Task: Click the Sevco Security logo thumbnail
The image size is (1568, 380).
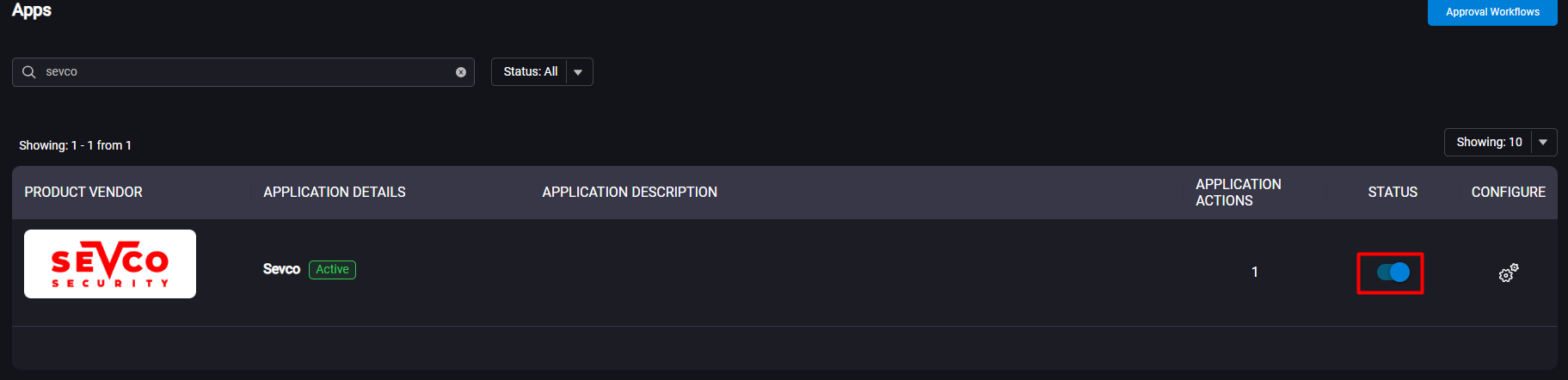Action: (110, 264)
